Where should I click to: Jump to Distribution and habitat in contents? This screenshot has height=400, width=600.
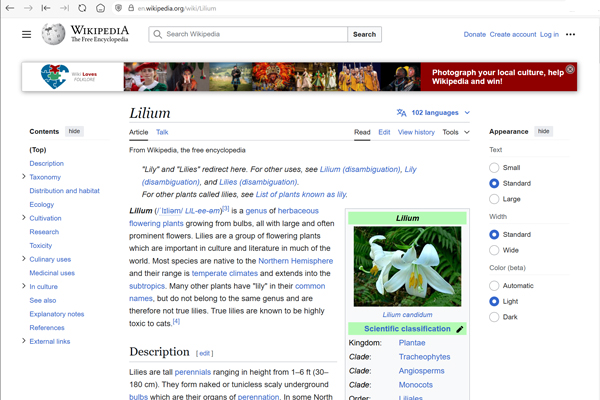click(64, 191)
